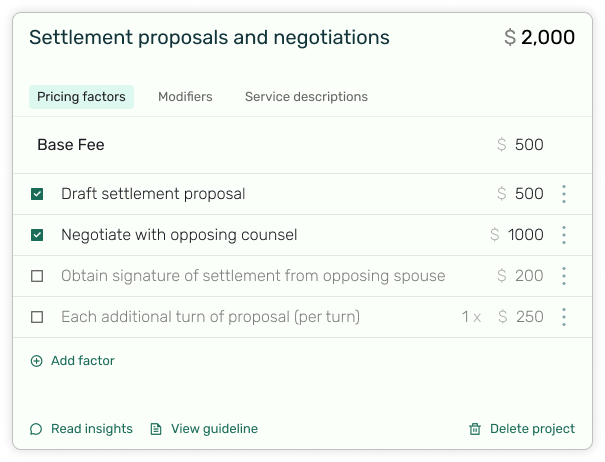This screenshot has width=605, height=462.
Task: Open three-dot menu for Each additional turn row
Action: point(564,317)
